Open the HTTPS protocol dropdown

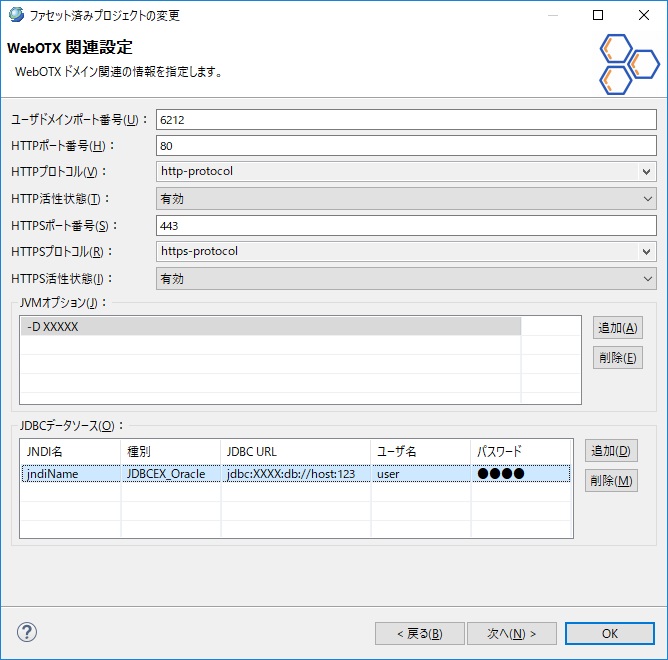[x=406, y=252]
